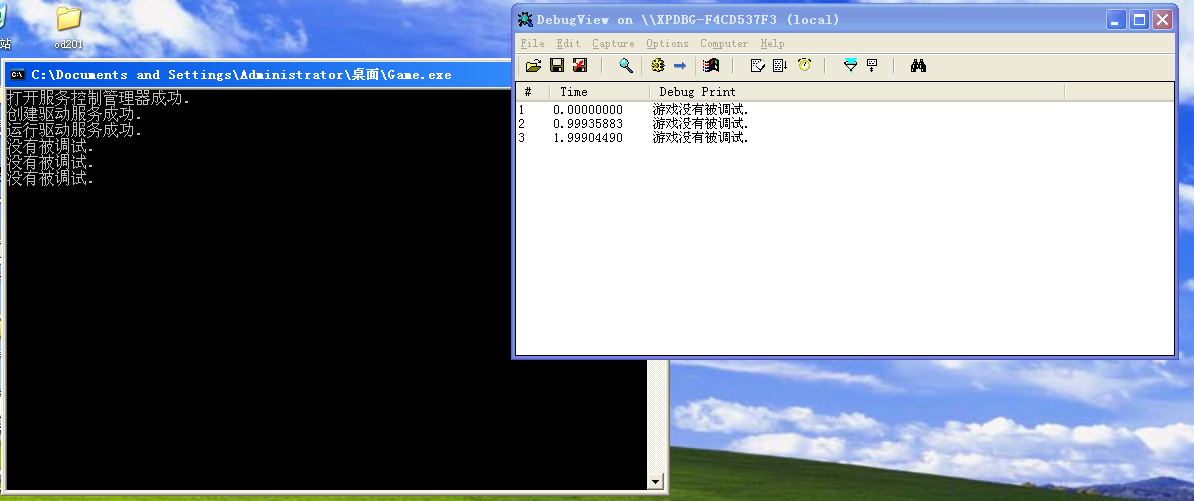Open the Help menu in DebugView

pyautogui.click(x=772, y=43)
